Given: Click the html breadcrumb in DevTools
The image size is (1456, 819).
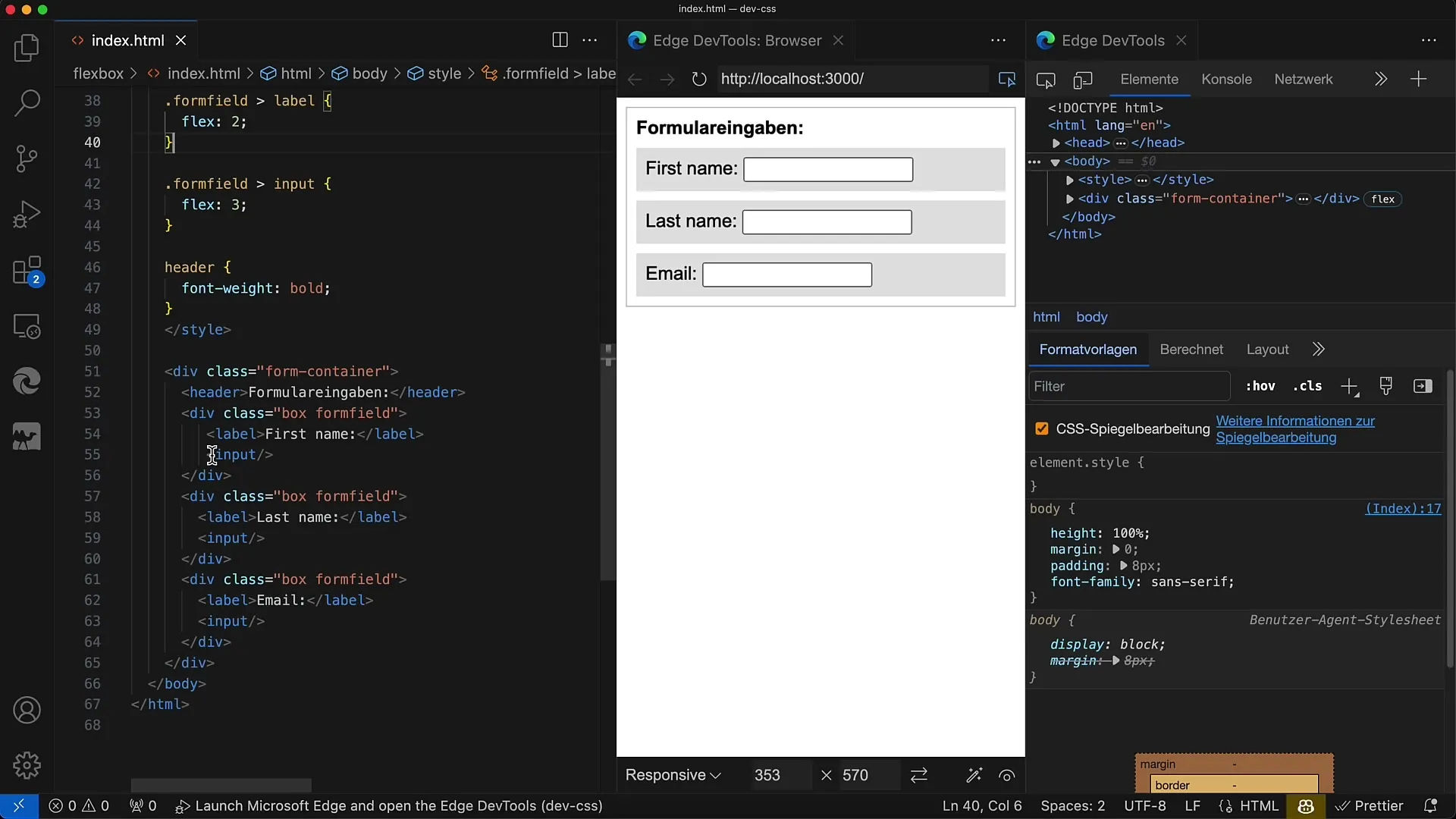Looking at the screenshot, I should (x=1046, y=317).
